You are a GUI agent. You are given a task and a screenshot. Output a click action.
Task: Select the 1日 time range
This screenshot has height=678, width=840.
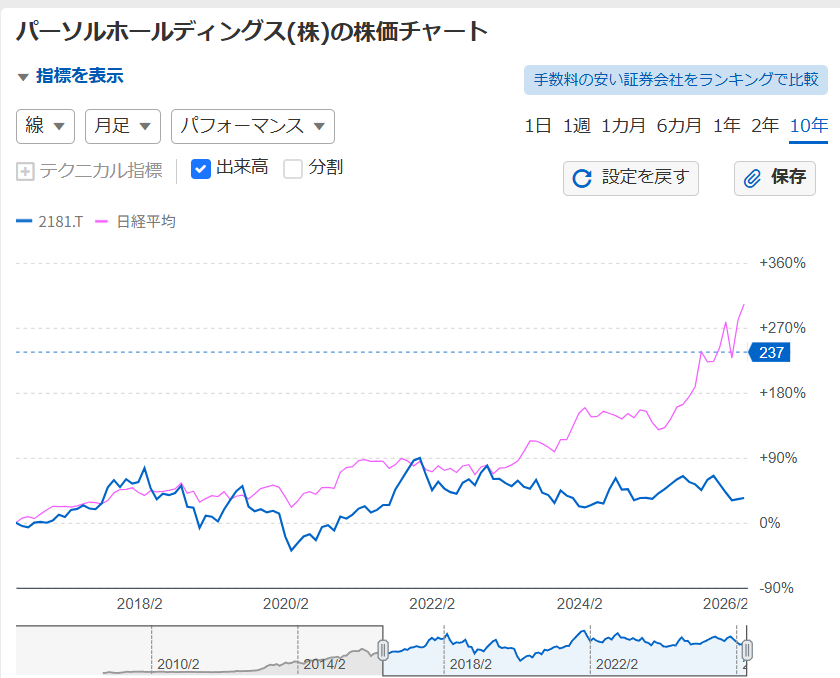click(537, 126)
